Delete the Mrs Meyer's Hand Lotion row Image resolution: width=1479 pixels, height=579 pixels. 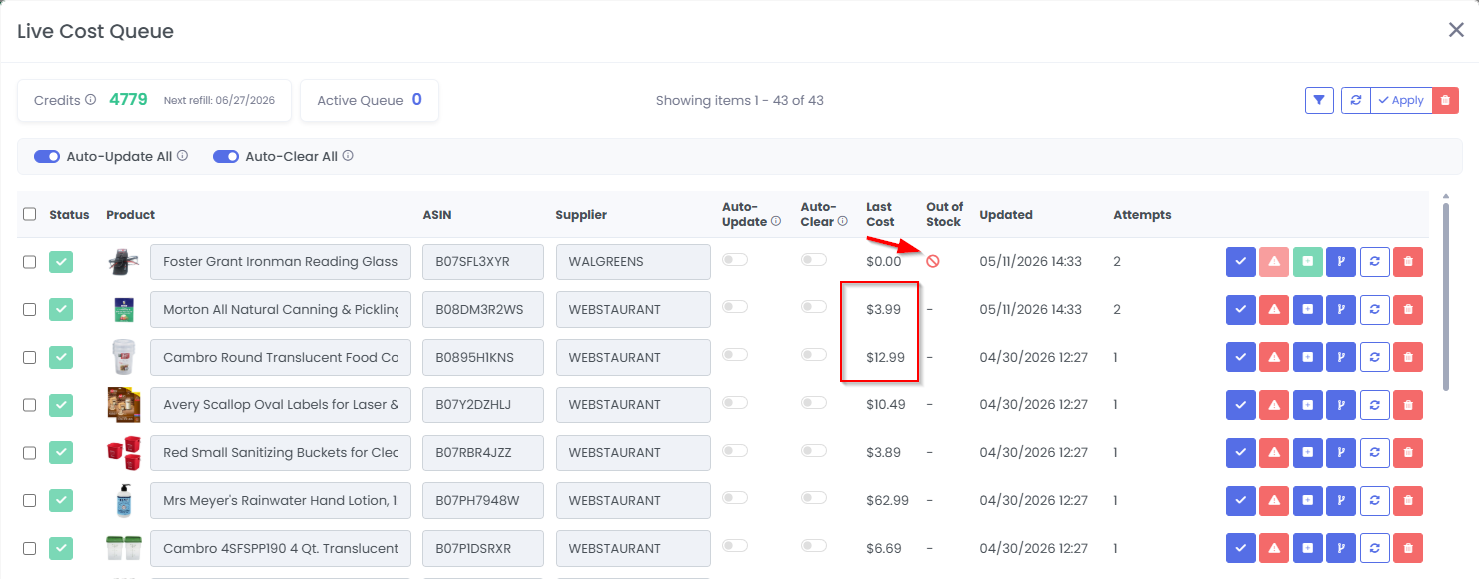pyautogui.click(x=1408, y=500)
